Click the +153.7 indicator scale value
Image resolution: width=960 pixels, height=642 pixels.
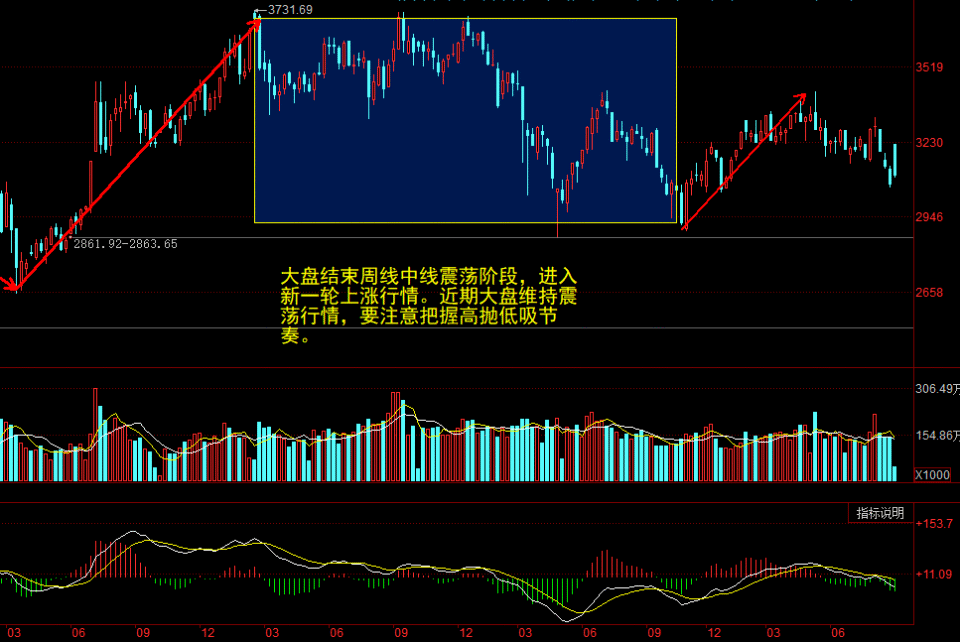(935, 524)
